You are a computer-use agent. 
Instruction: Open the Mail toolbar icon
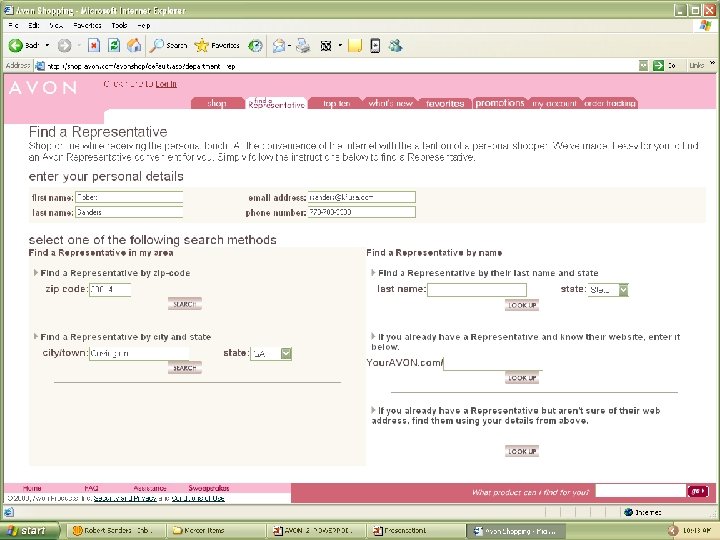tap(279, 45)
